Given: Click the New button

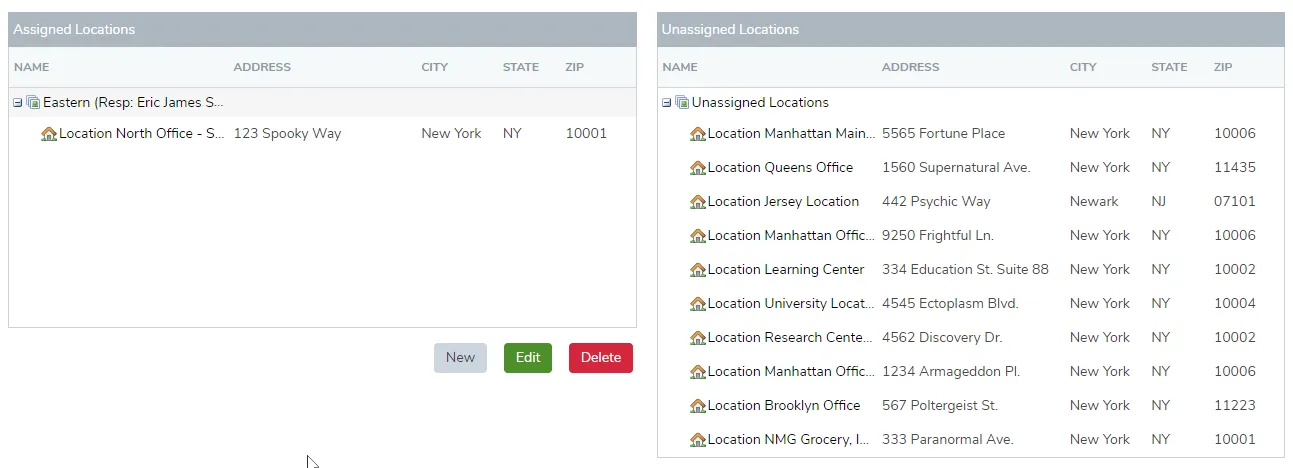Looking at the screenshot, I should [x=460, y=358].
